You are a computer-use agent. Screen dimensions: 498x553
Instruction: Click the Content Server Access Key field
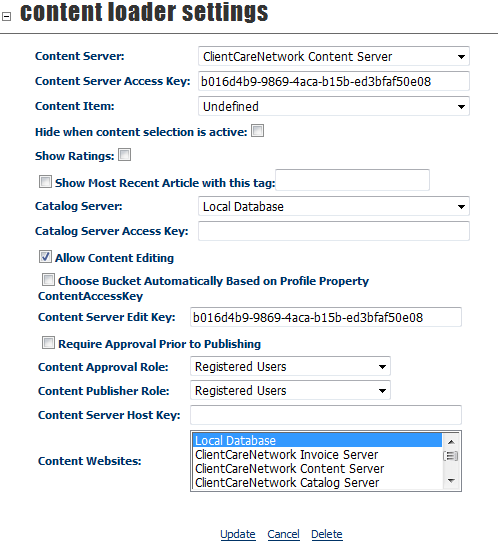click(x=334, y=81)
